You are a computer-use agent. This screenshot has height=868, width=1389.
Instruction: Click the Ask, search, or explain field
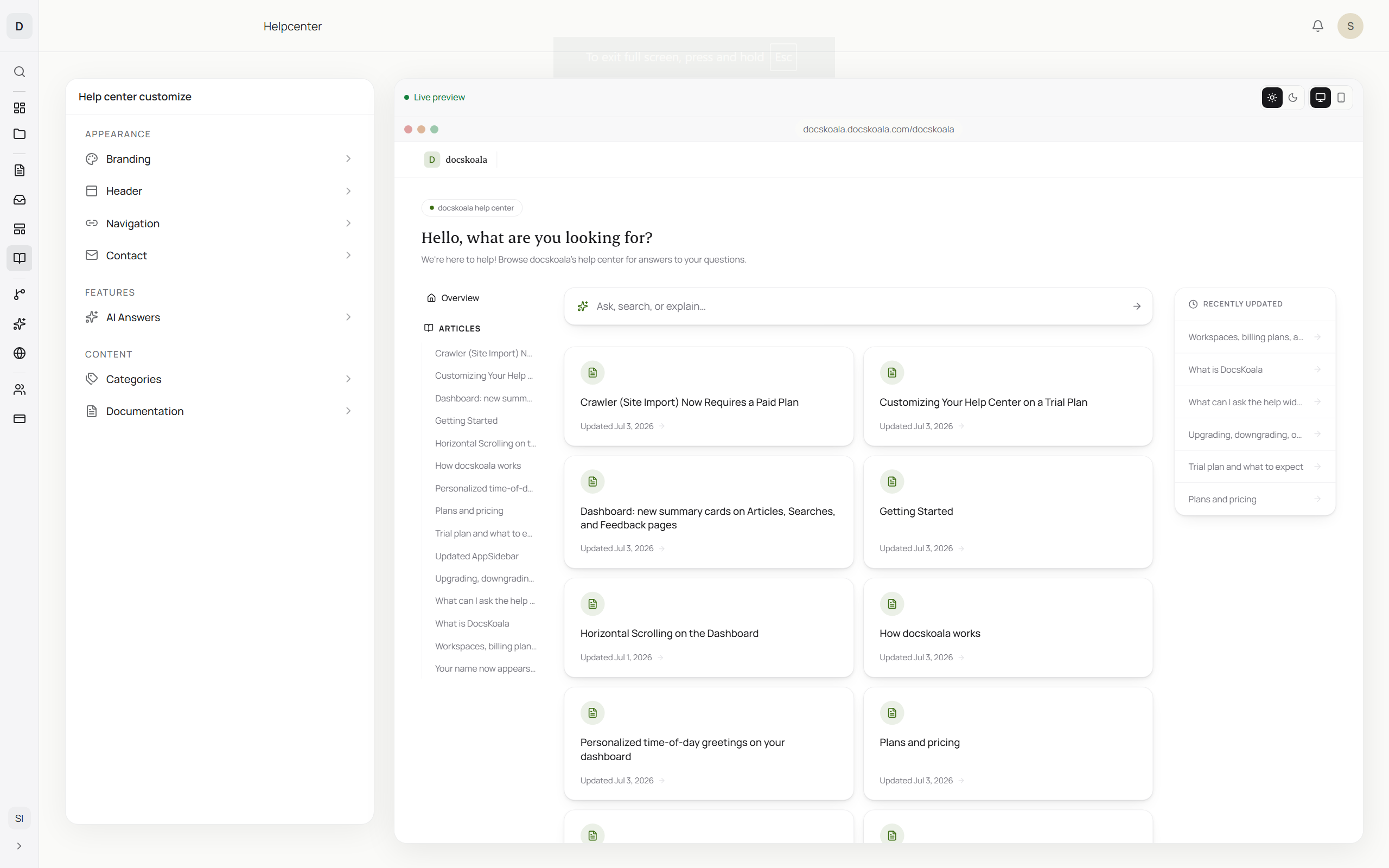pyautogui.click(x=858, y=307)
